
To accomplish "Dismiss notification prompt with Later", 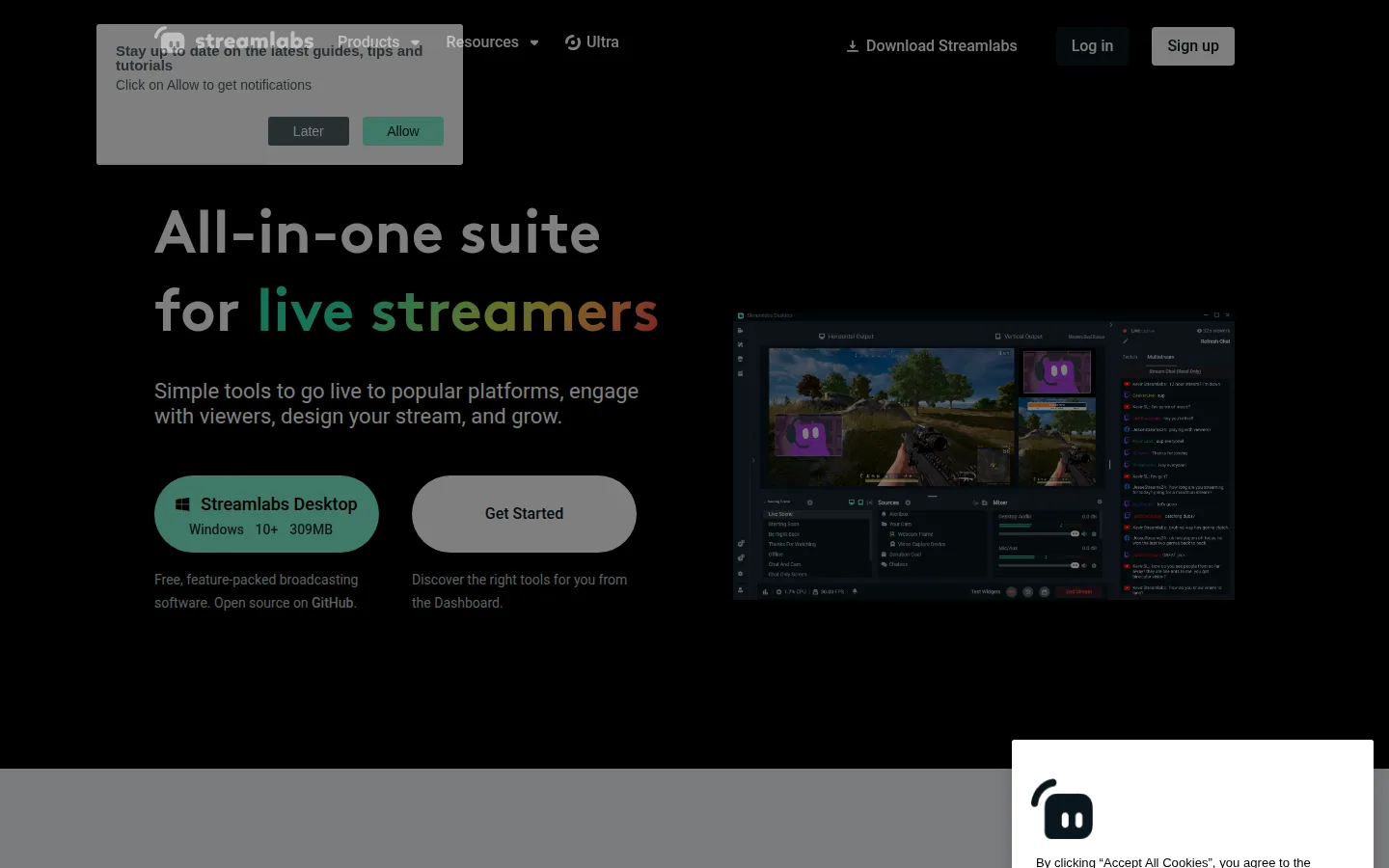I will [x=309, y=131].
